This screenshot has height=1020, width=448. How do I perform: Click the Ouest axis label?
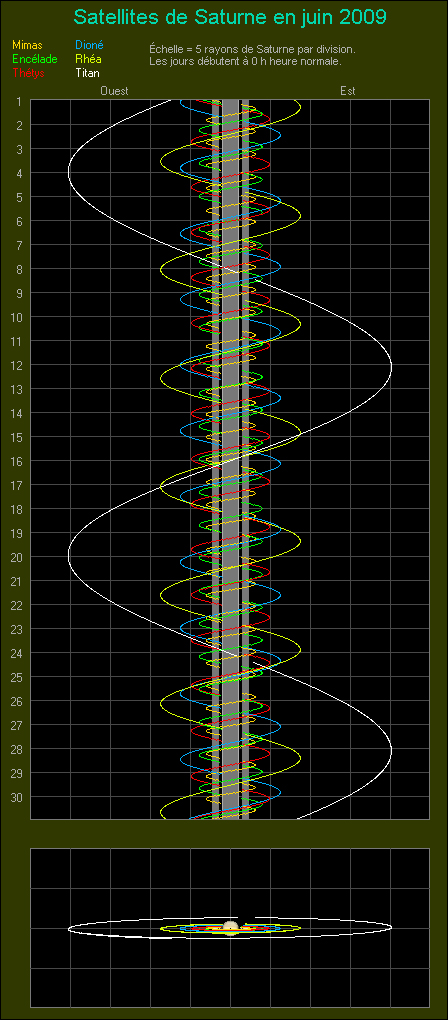click(x=114, y=91)
